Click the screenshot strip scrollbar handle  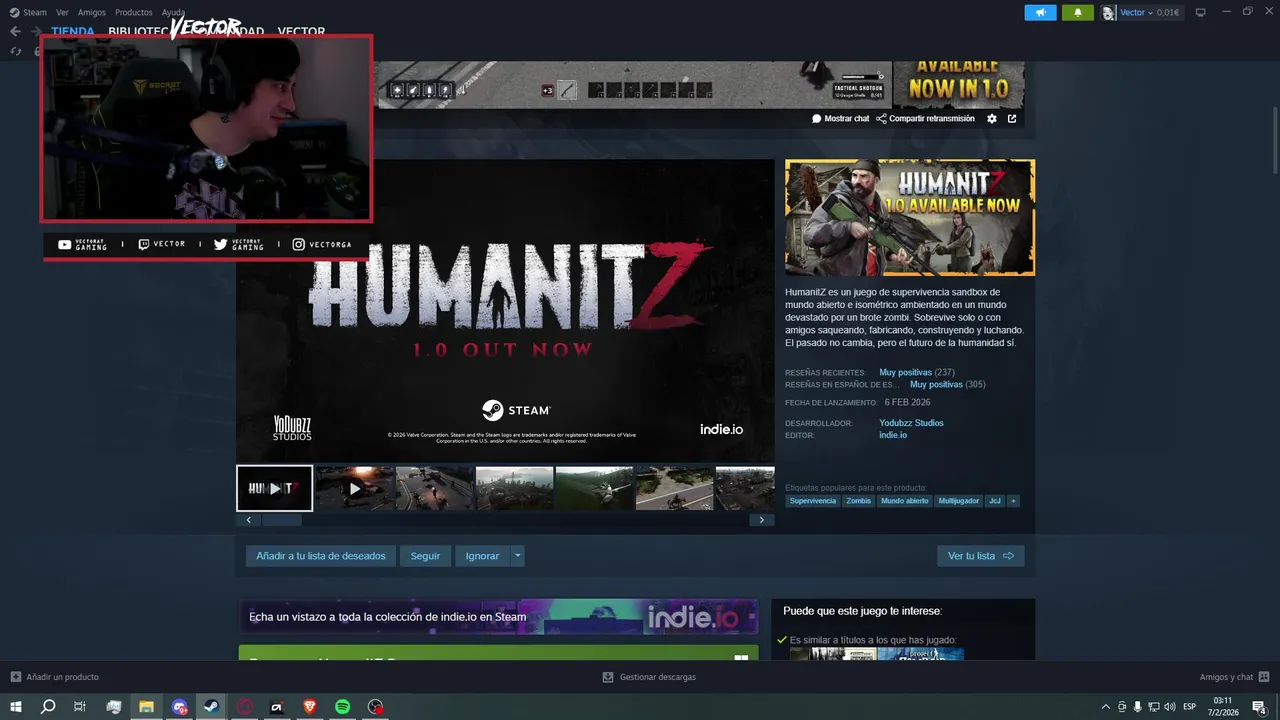[x=281, y=520]
